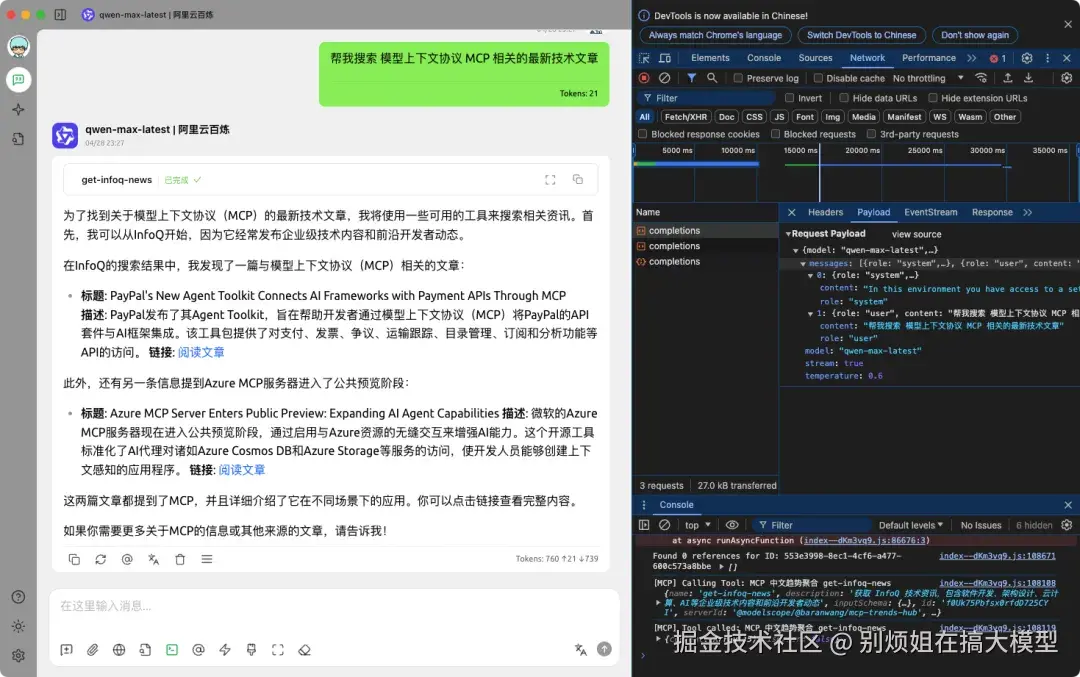Open the 阅读文章 article link
The width and height of the screenshot is (1080, 677).
(x=200, y=352)
